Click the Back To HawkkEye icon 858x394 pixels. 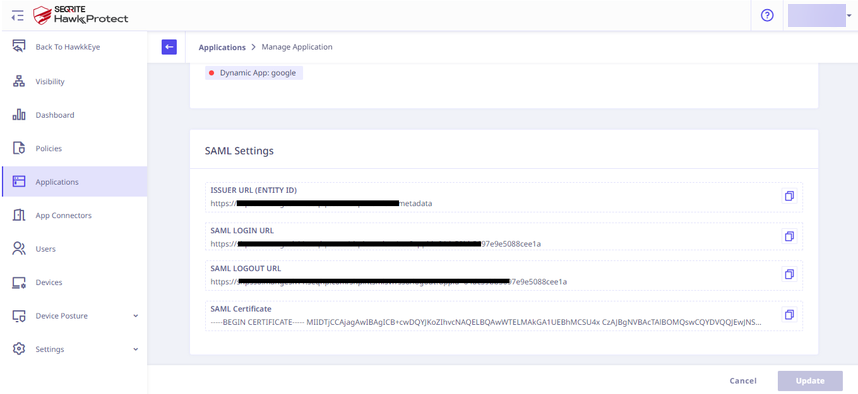(x=19, y=47)
